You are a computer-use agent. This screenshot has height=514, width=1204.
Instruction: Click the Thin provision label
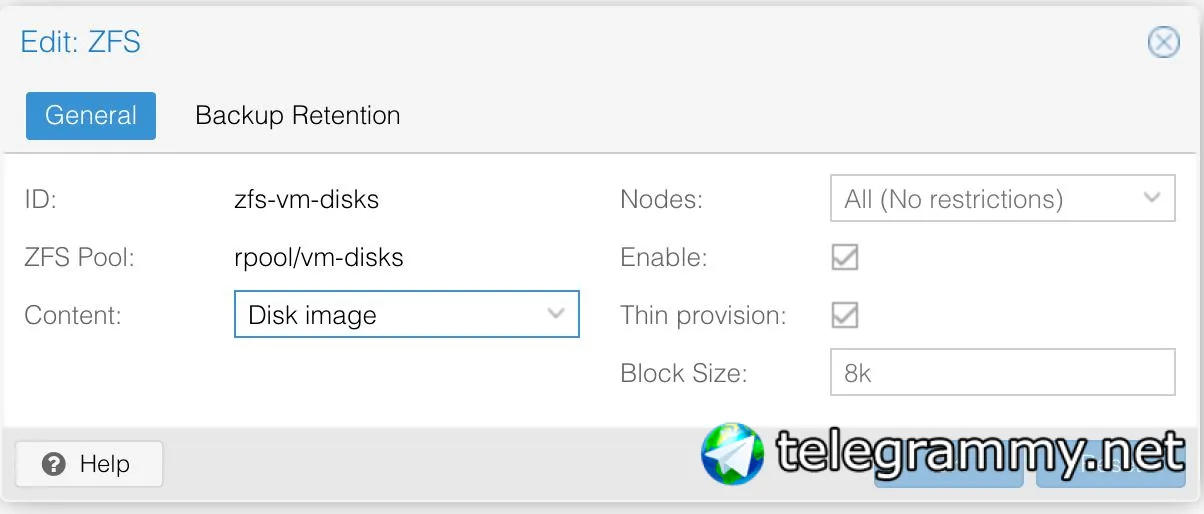703,315
